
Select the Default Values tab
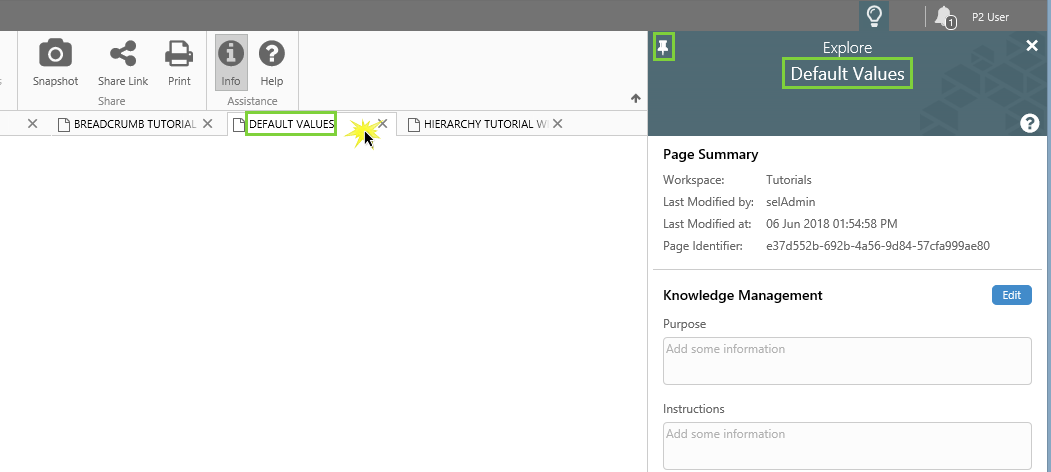pos(291,124)
